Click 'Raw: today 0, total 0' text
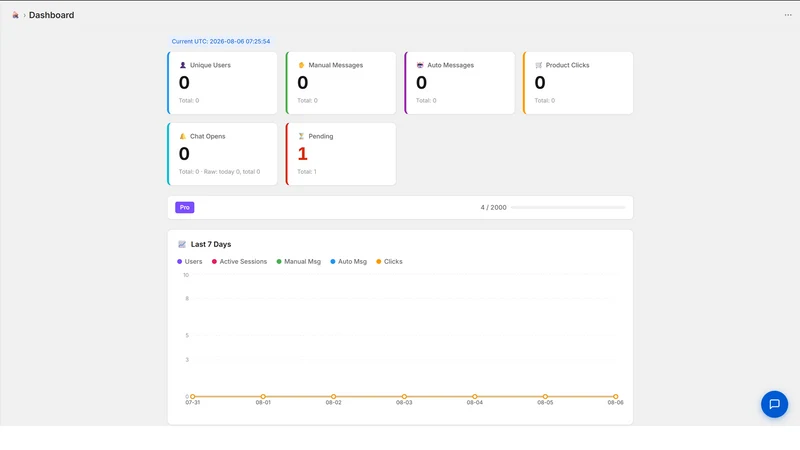 232,172
